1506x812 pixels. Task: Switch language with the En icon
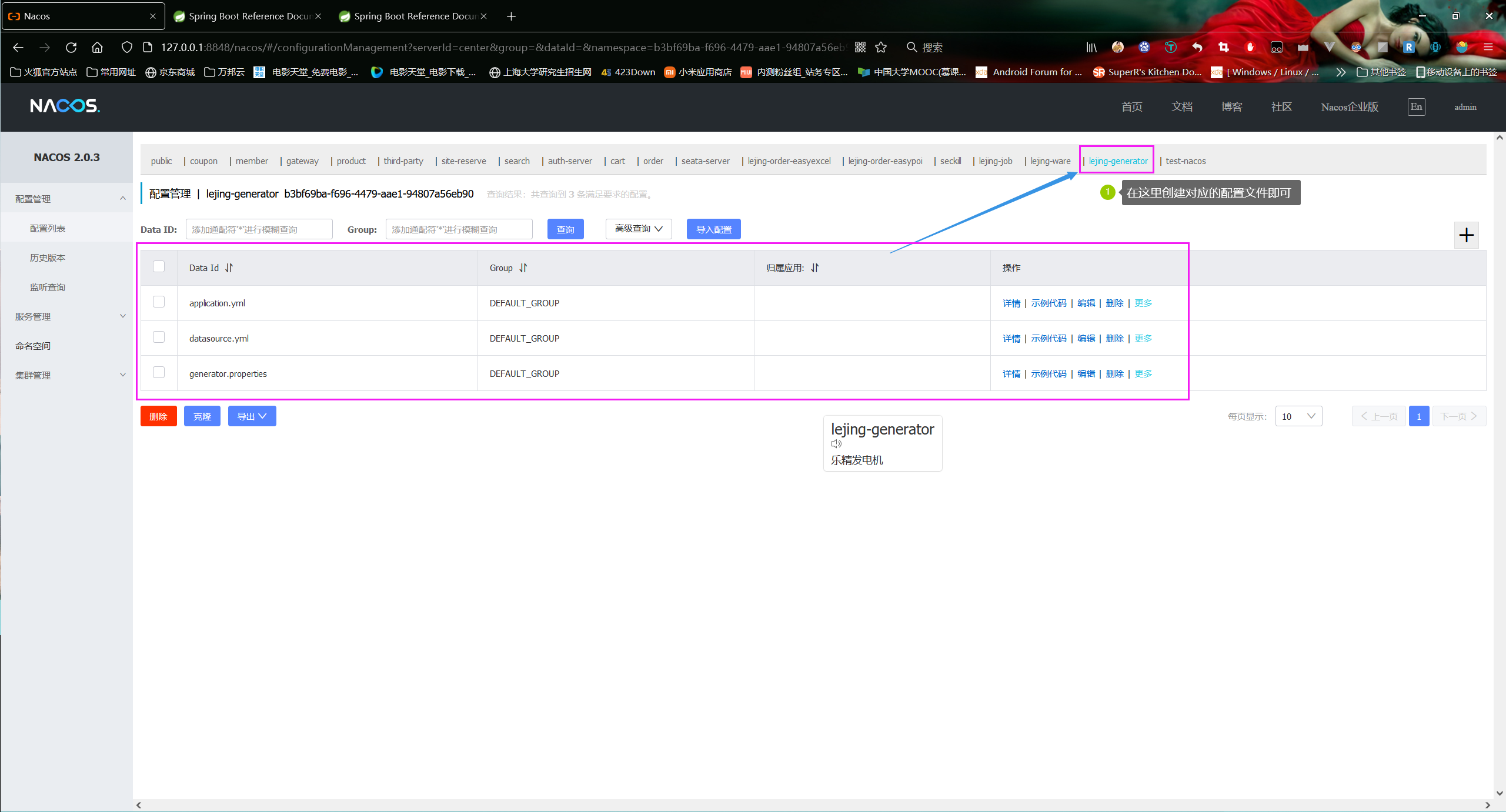click(x=1416, y=107)
